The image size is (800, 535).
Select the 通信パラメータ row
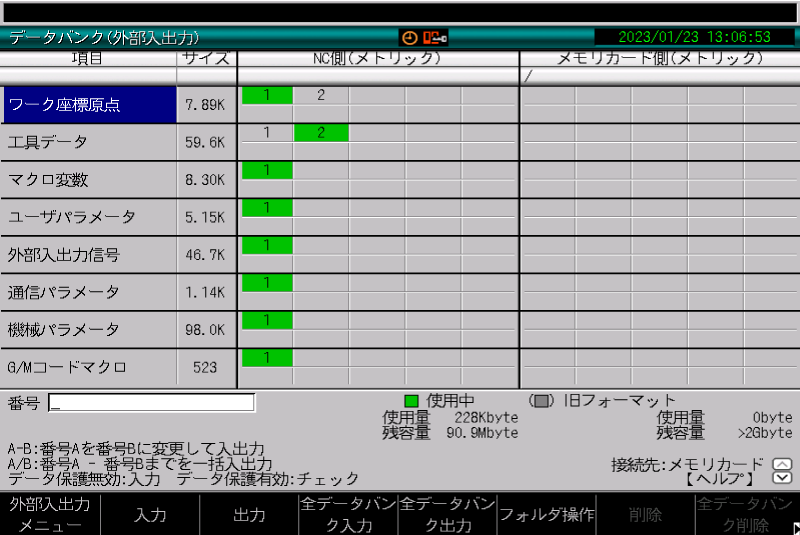[89, 292]
